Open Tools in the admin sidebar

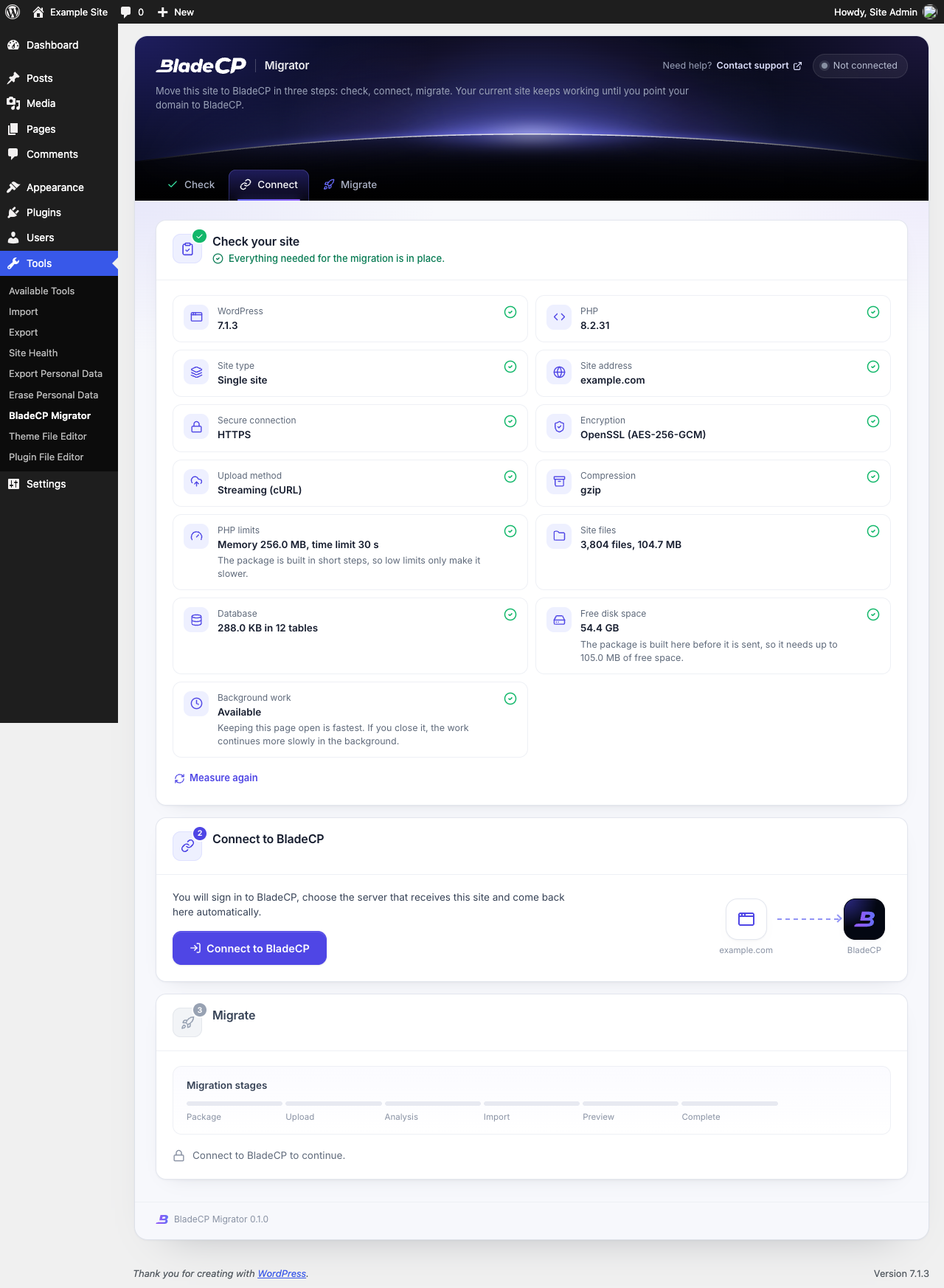[59, 263]
